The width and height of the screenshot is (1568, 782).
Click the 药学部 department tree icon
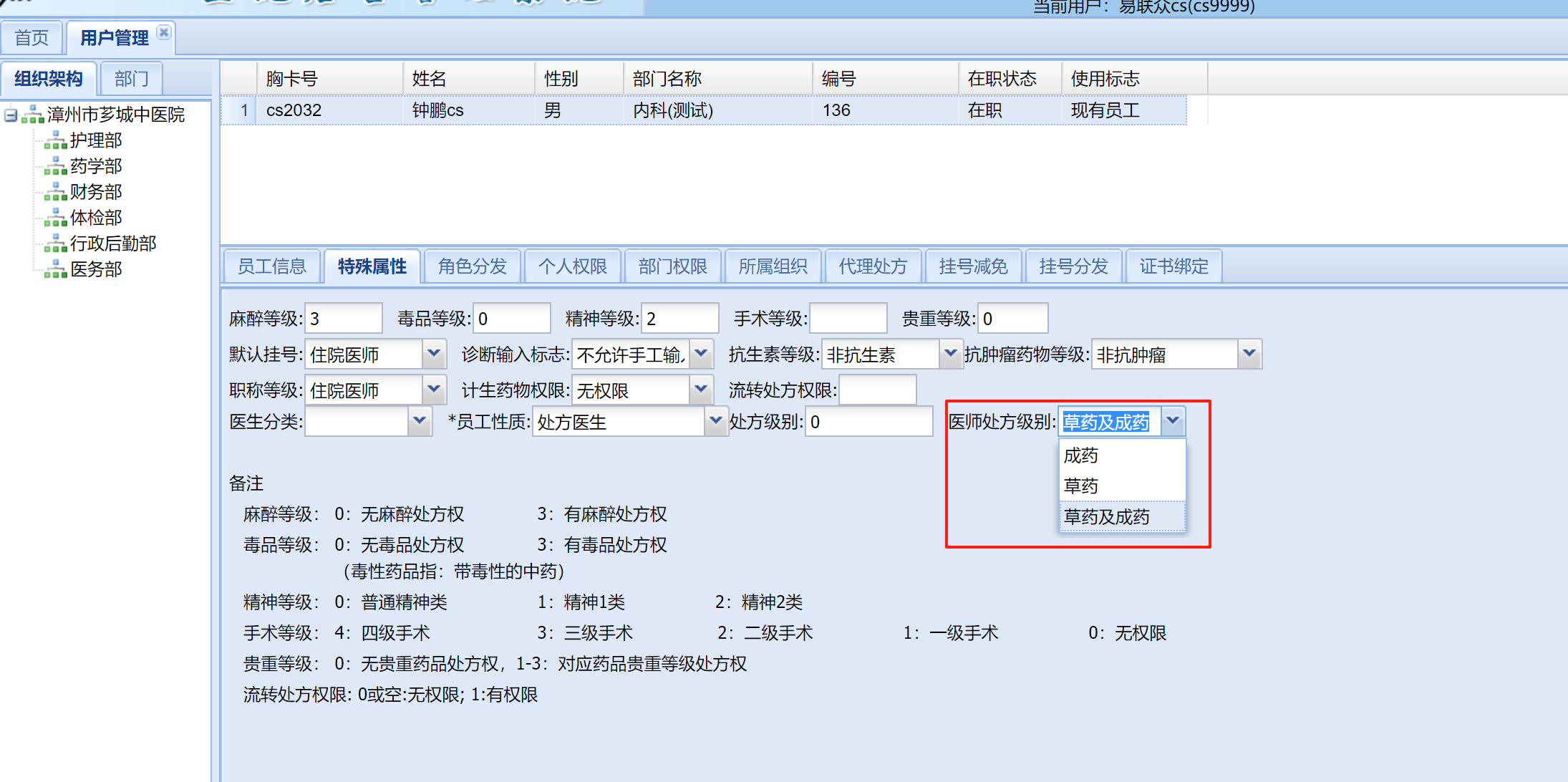point(55,167)
